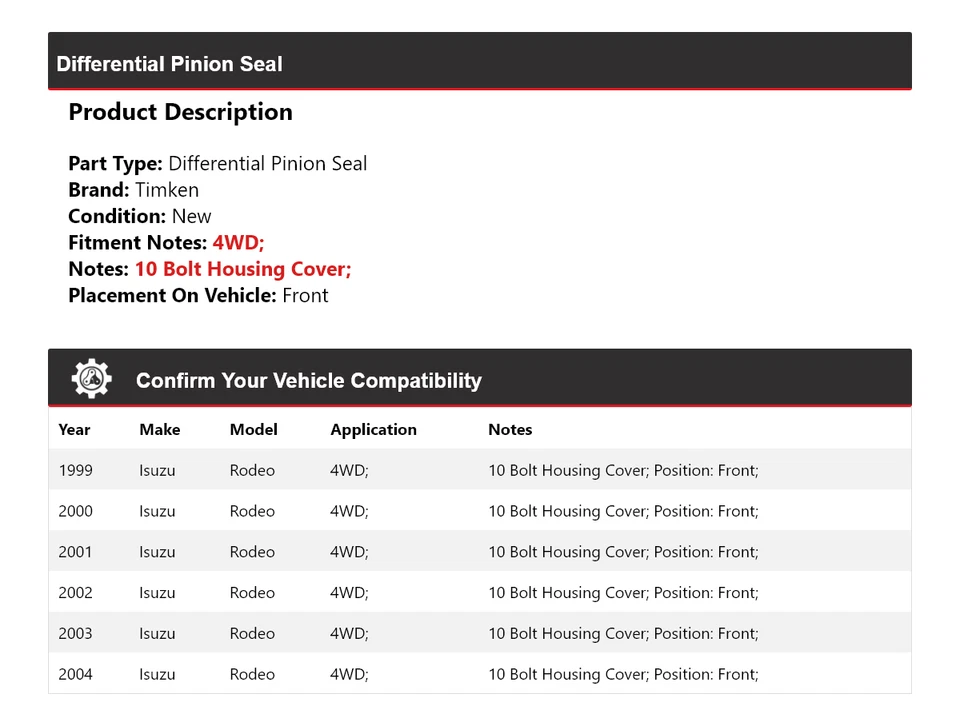This screenshot has height=726, width=960.
Task: Click the Confirm Your Vehicle Compatibility heading
Action: tap(308, 381)
